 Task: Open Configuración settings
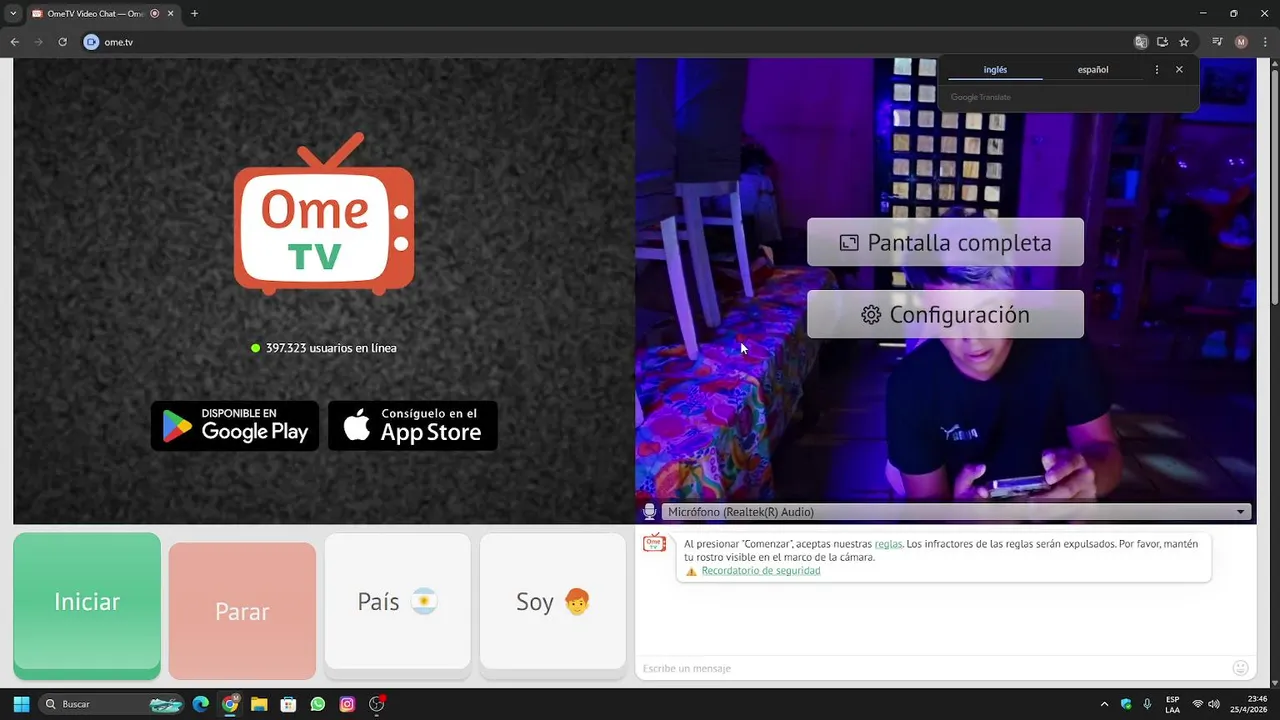click(945, 314)
